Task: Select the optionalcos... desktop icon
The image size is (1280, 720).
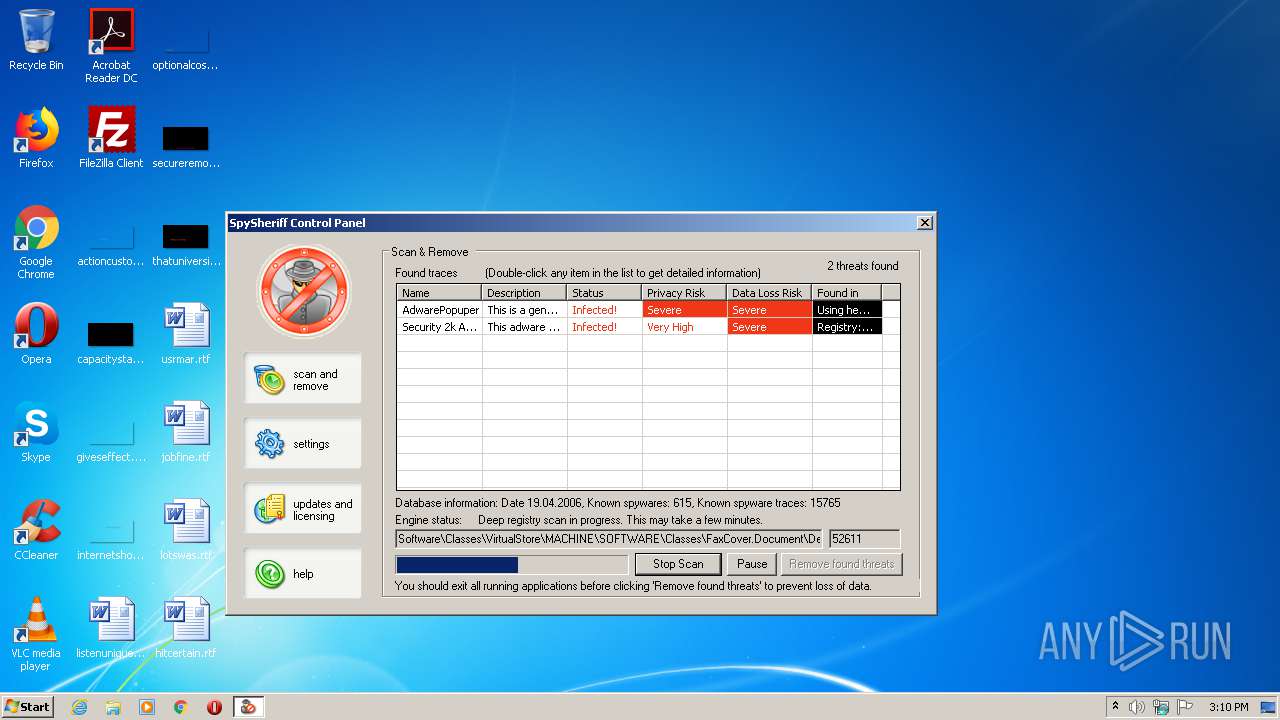Action: 186,46
